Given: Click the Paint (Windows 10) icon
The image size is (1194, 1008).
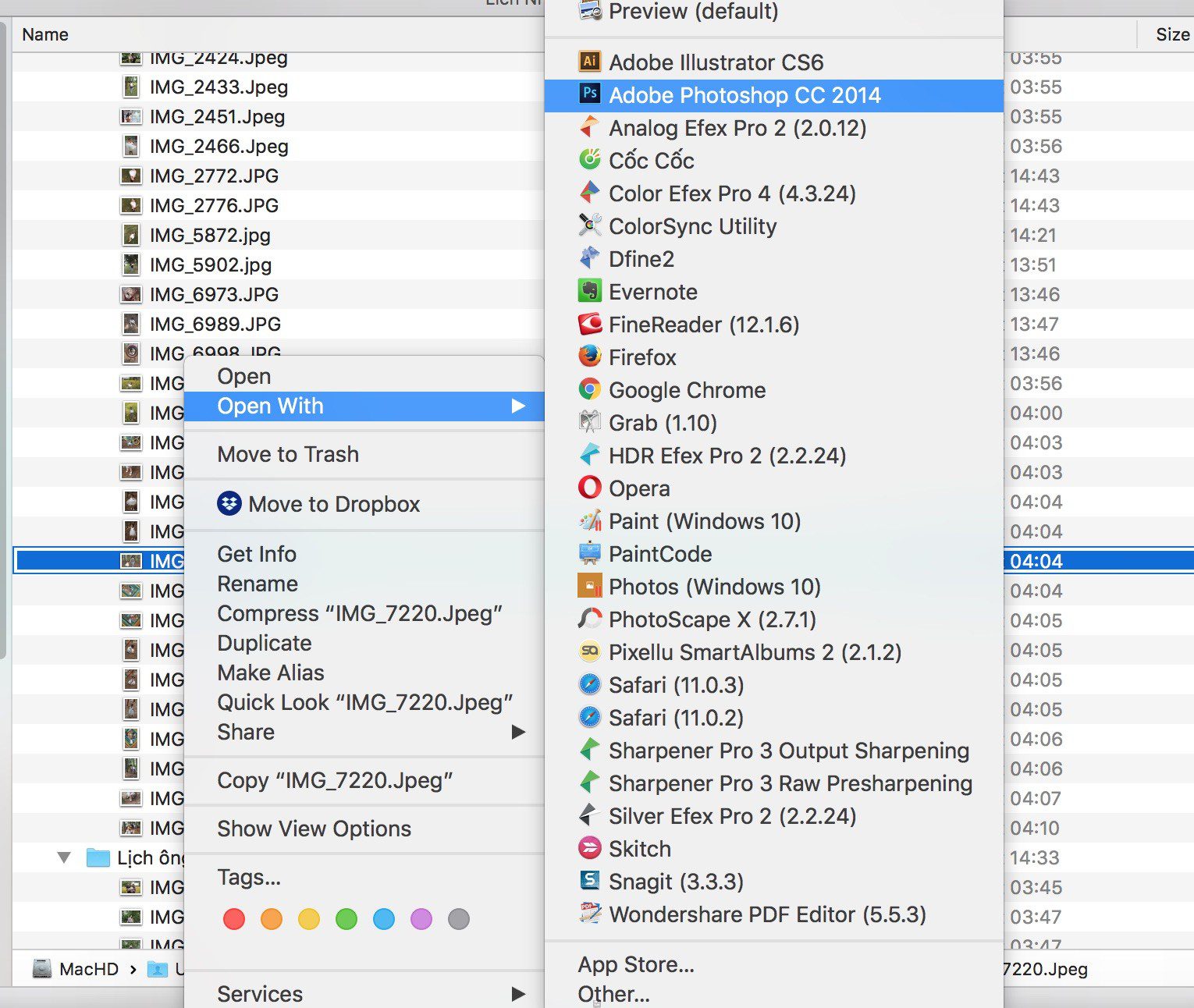Looking at the screenshot, I should coord(589,520).
